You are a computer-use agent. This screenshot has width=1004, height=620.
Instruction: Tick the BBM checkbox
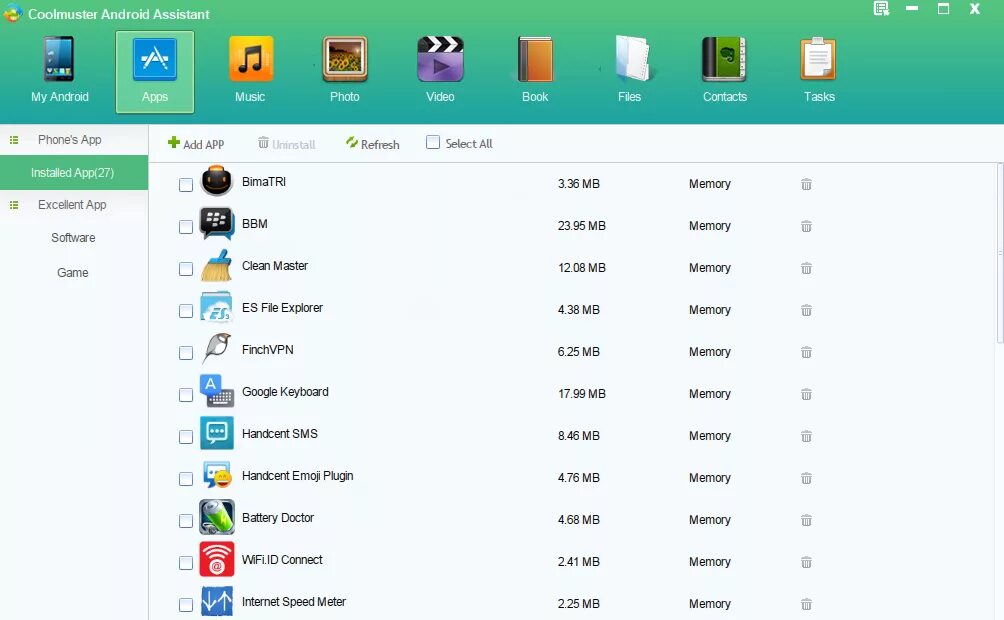[x=186, y=227]
